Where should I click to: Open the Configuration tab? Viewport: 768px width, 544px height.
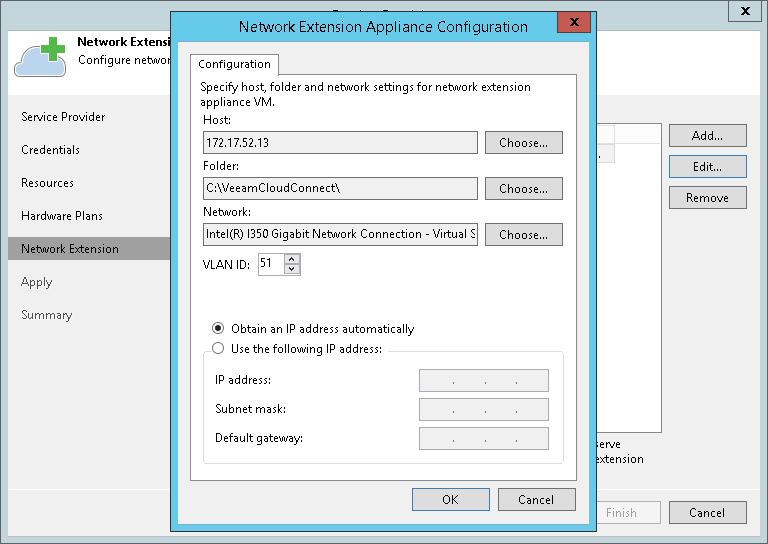(x=234, y=64)
